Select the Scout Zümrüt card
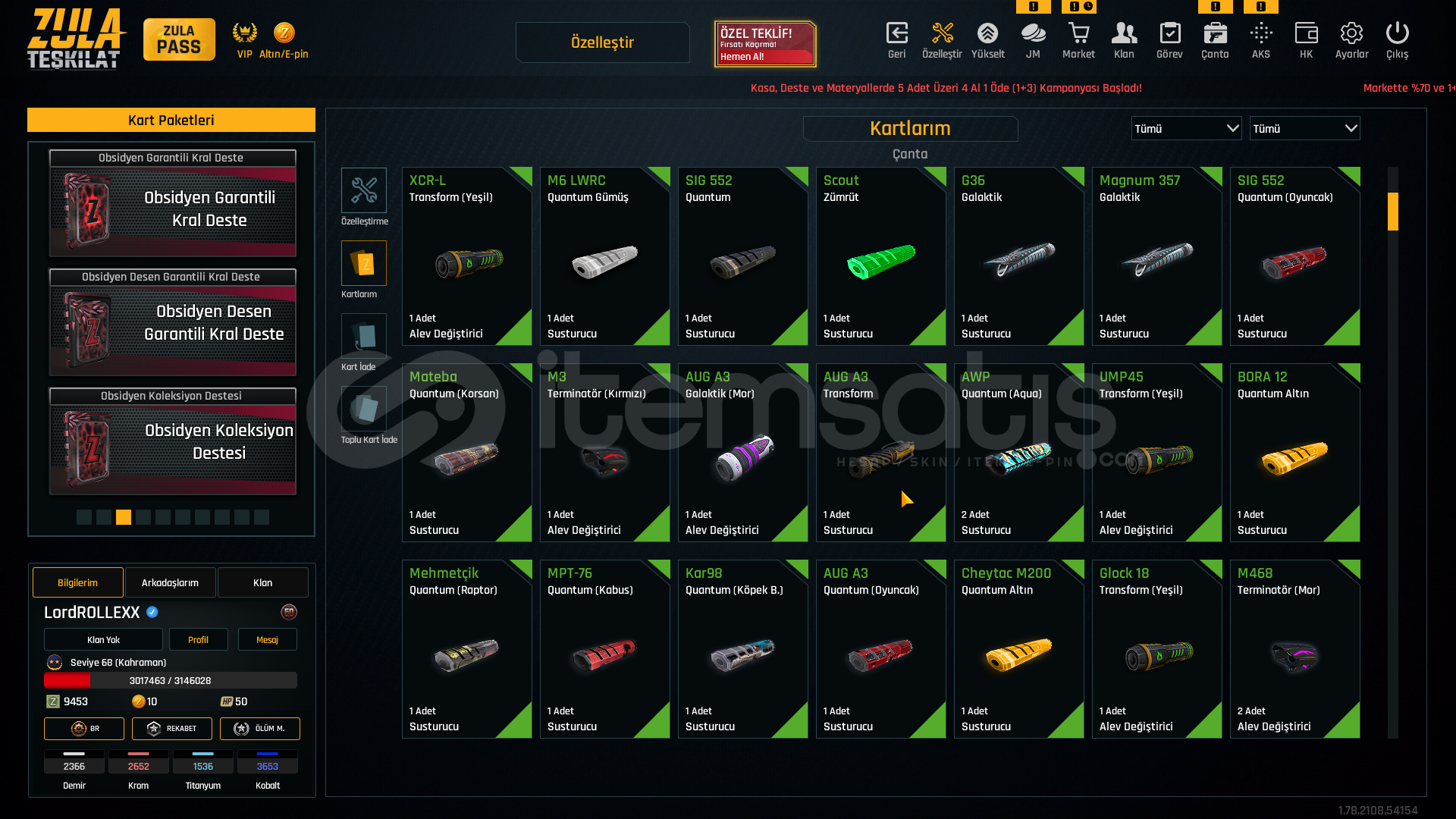Image resolution: width=1456 pixels, height=819 pixels. pyautogui.click(x=881, y=256)
